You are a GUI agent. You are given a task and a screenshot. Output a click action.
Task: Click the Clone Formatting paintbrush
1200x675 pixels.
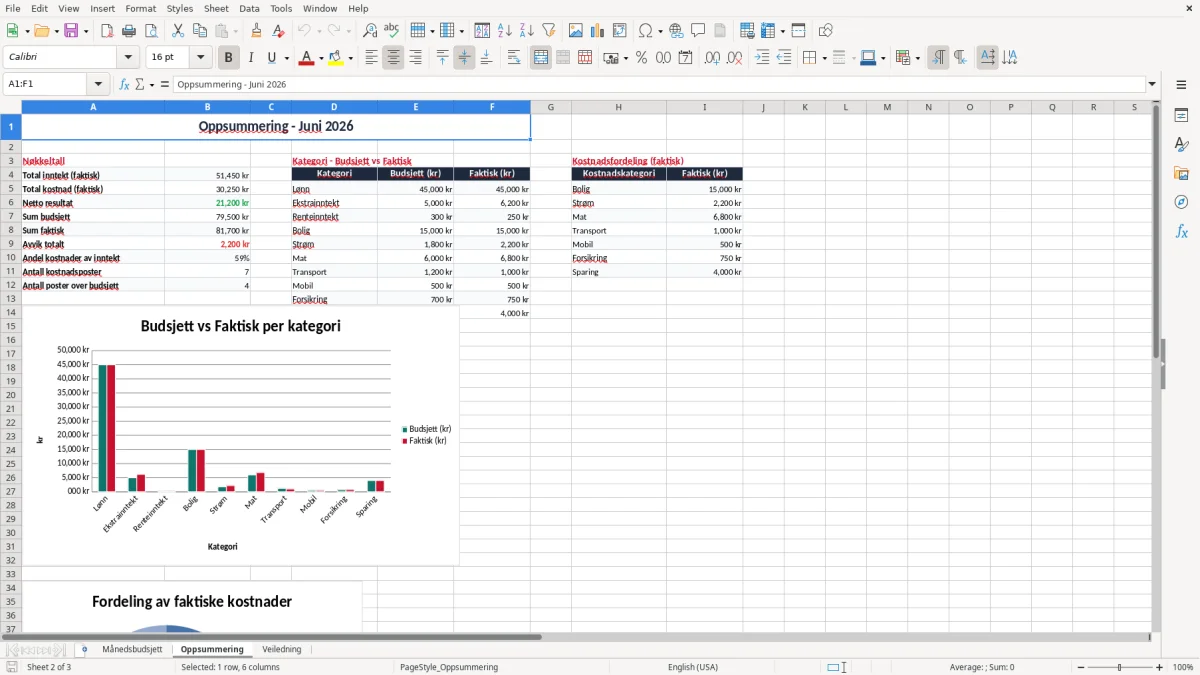(x=256, y=31)
